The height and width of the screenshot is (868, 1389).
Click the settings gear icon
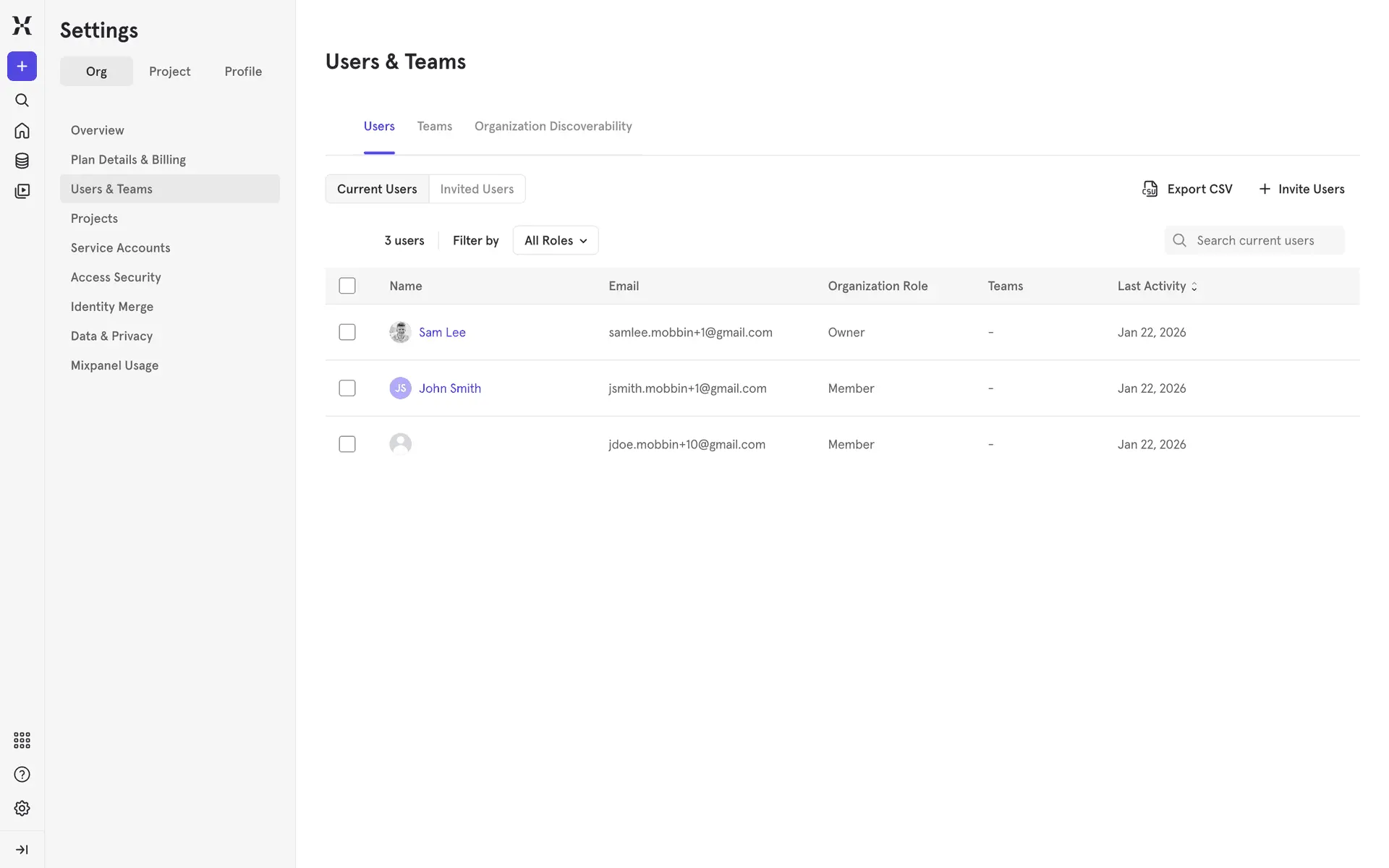(x=22, y=808)
